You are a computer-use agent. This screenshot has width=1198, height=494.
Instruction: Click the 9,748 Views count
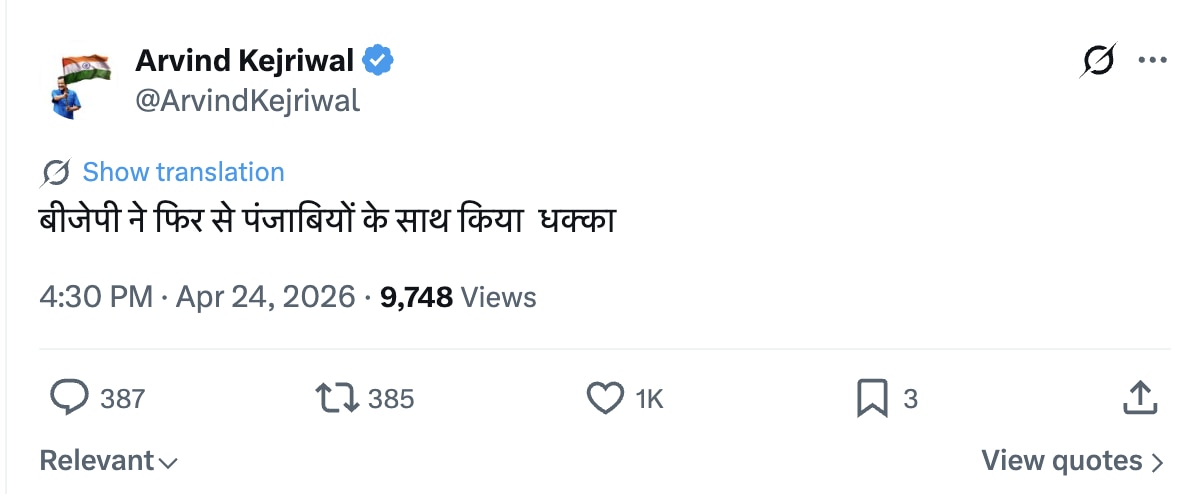458,297
